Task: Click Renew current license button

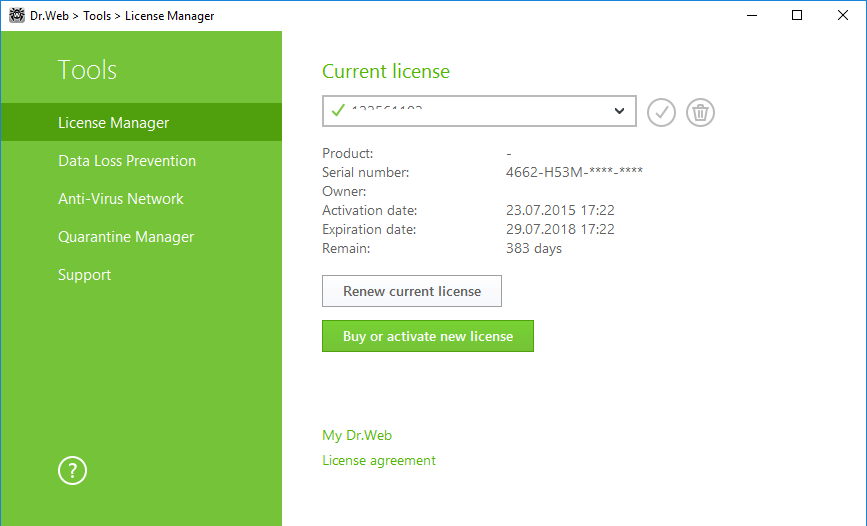Action: (x=412, y=291)
